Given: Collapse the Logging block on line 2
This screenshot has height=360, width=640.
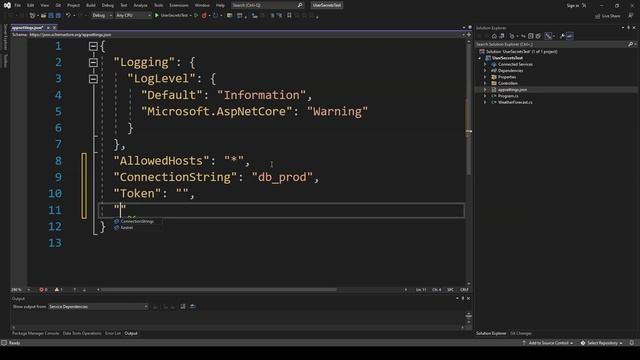Looking at the screenshot, I should tap(93, 62).
